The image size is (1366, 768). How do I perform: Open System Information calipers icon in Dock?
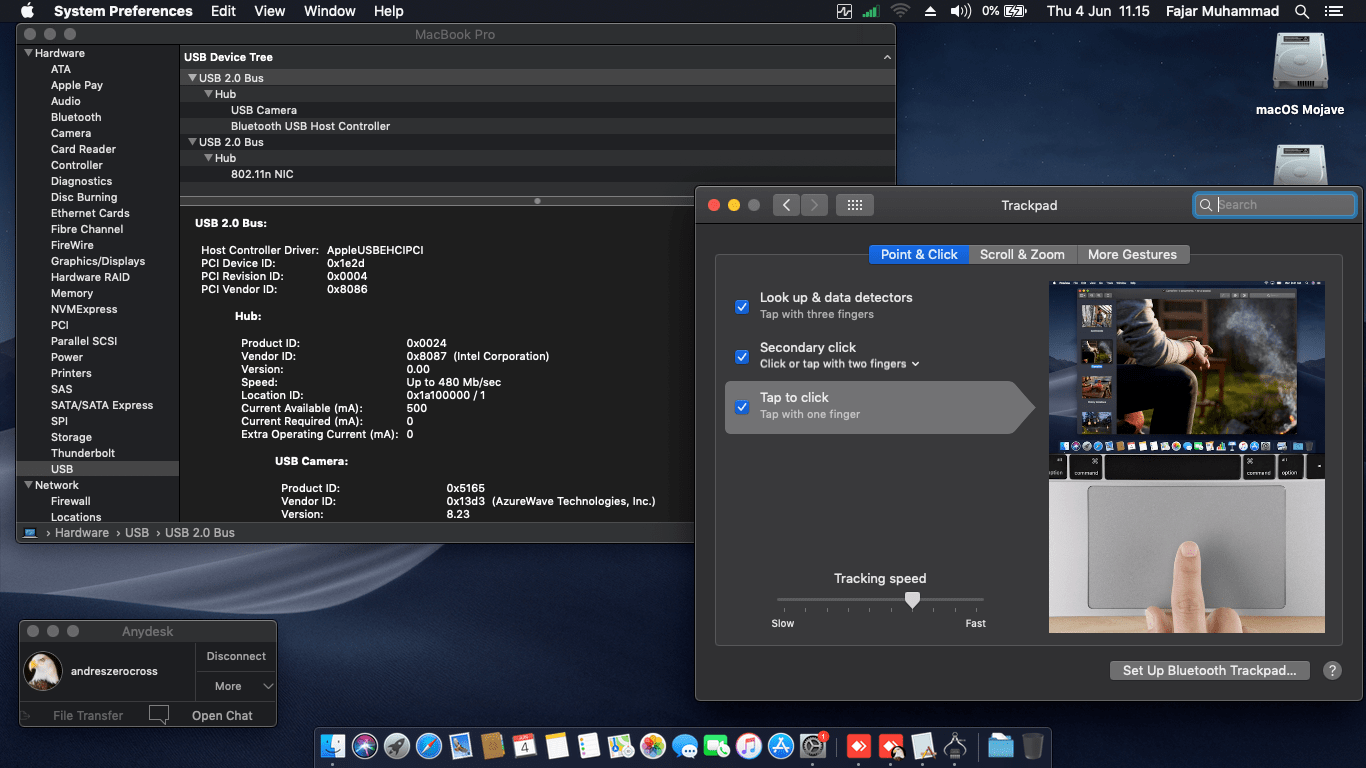[x=955, y=746]
